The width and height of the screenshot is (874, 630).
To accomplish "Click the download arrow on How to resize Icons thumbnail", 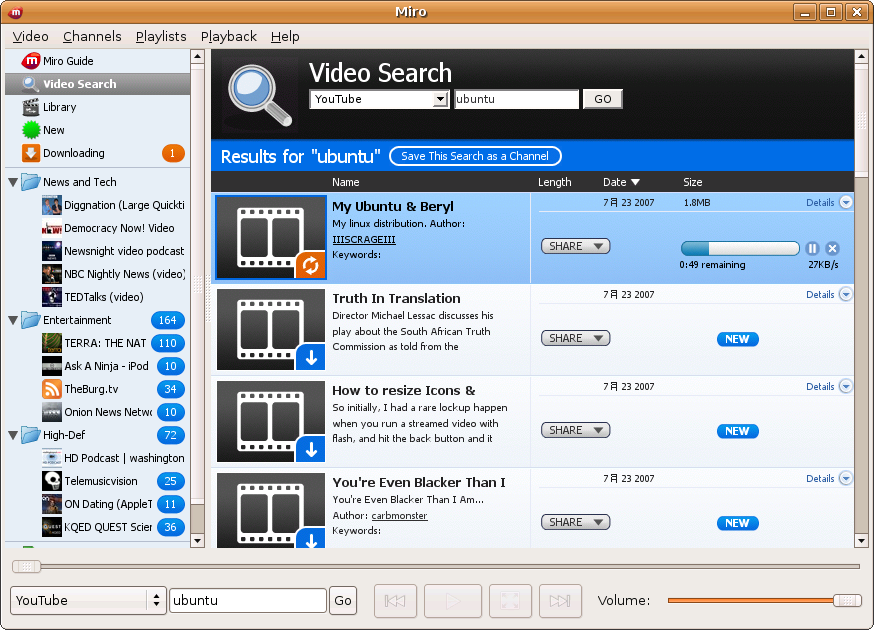I will (x=311, y=449).
